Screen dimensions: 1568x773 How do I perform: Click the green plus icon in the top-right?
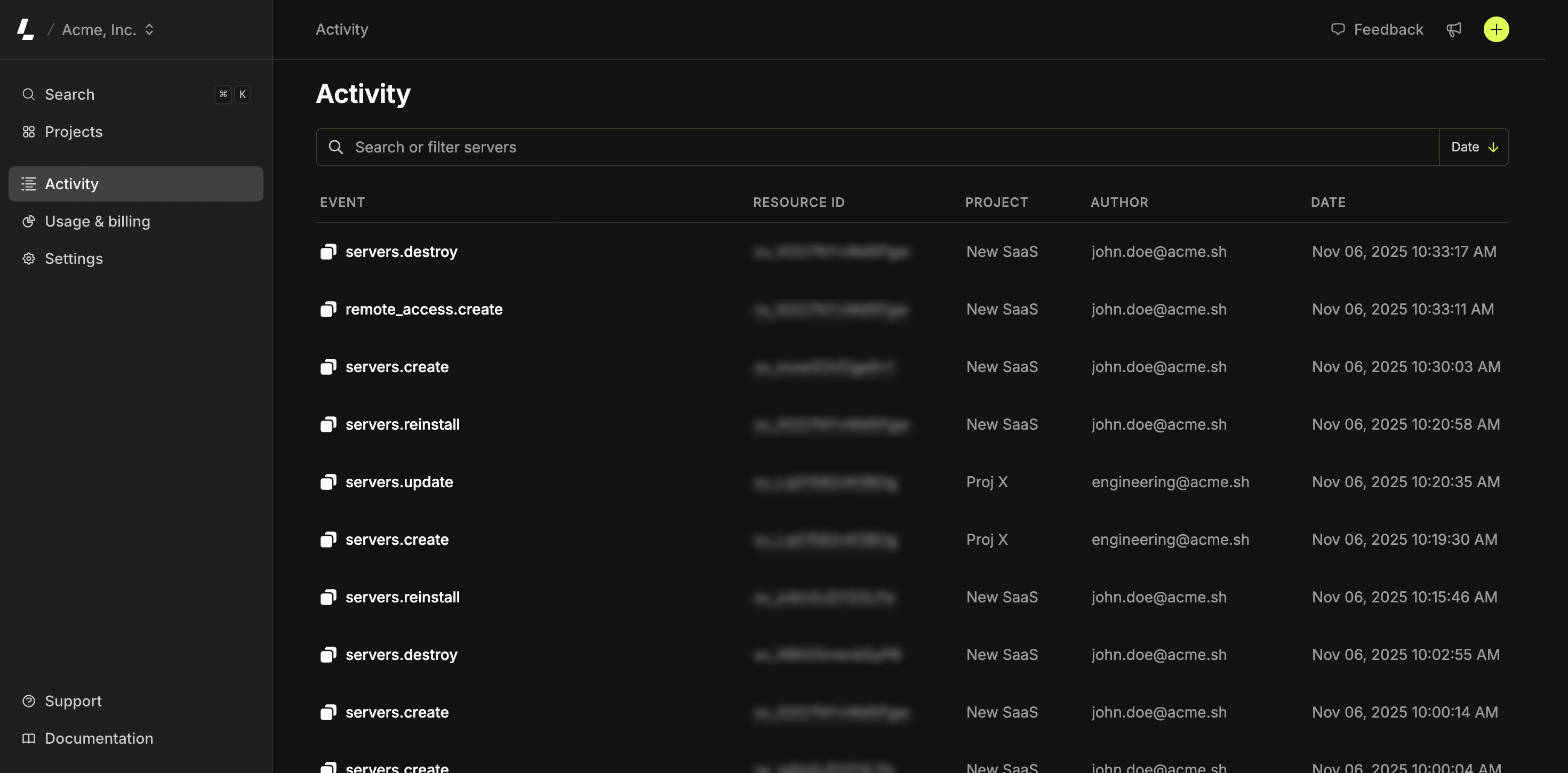pos(1497,29)
